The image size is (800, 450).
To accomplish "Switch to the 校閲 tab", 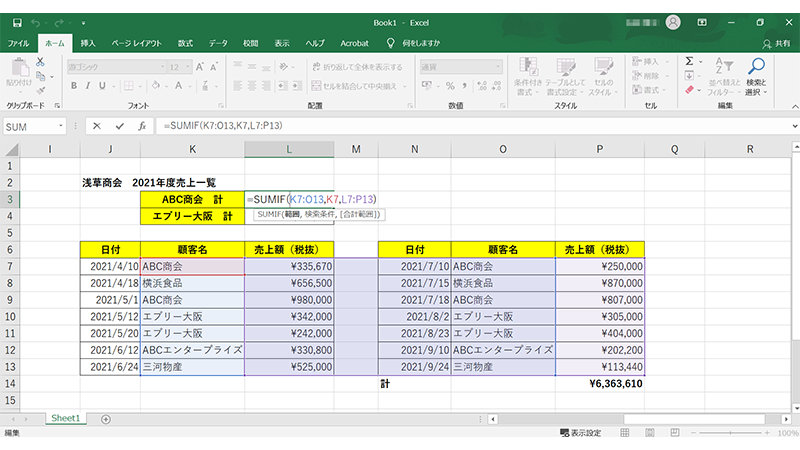I will [251, 43].
